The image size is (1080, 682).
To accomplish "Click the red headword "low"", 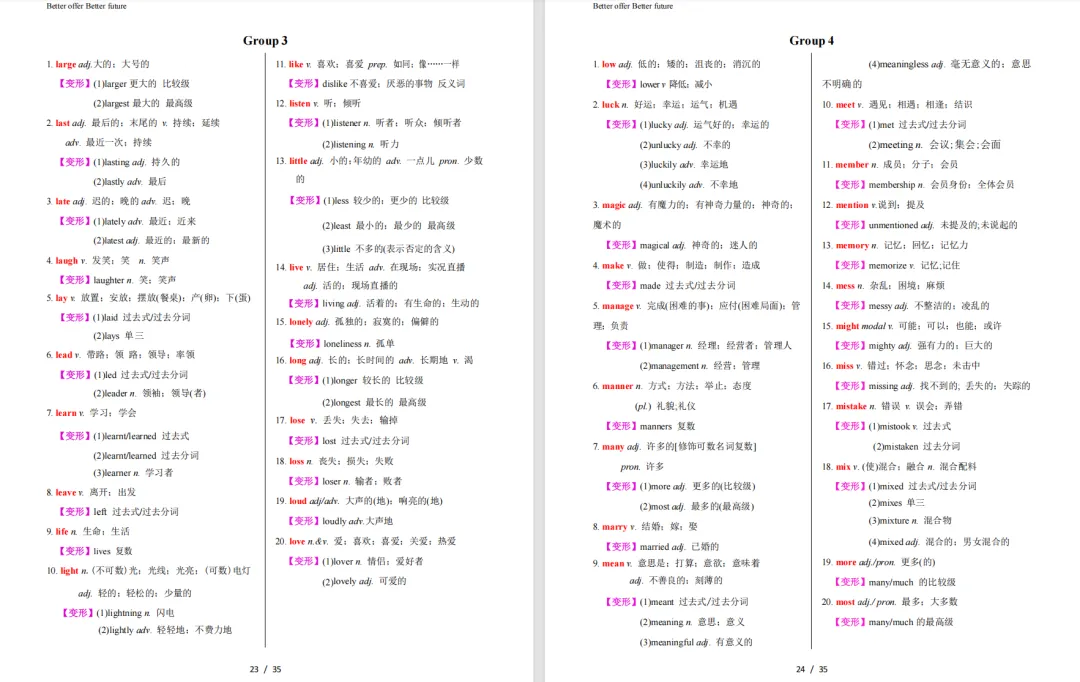I will point(609,64).
